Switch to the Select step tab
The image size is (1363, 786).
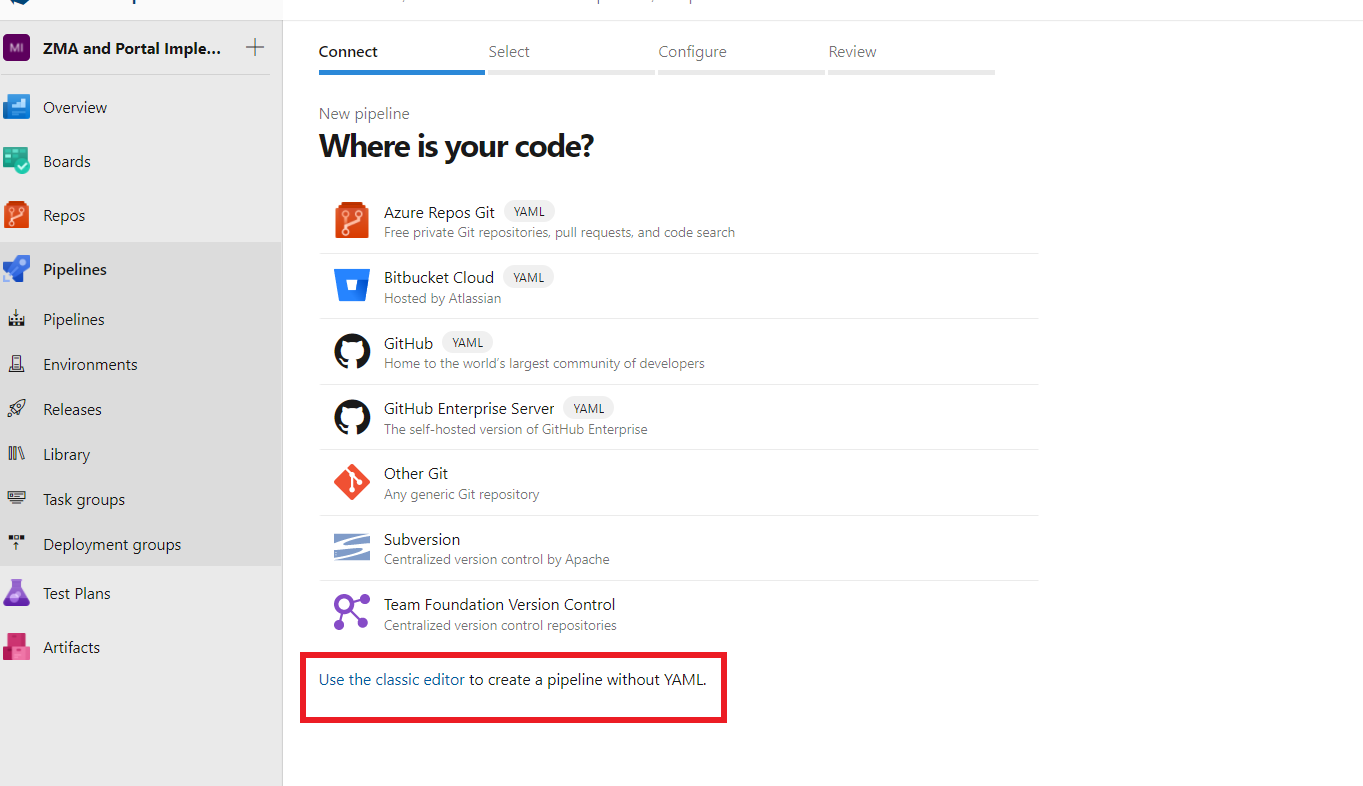[509, 52]
